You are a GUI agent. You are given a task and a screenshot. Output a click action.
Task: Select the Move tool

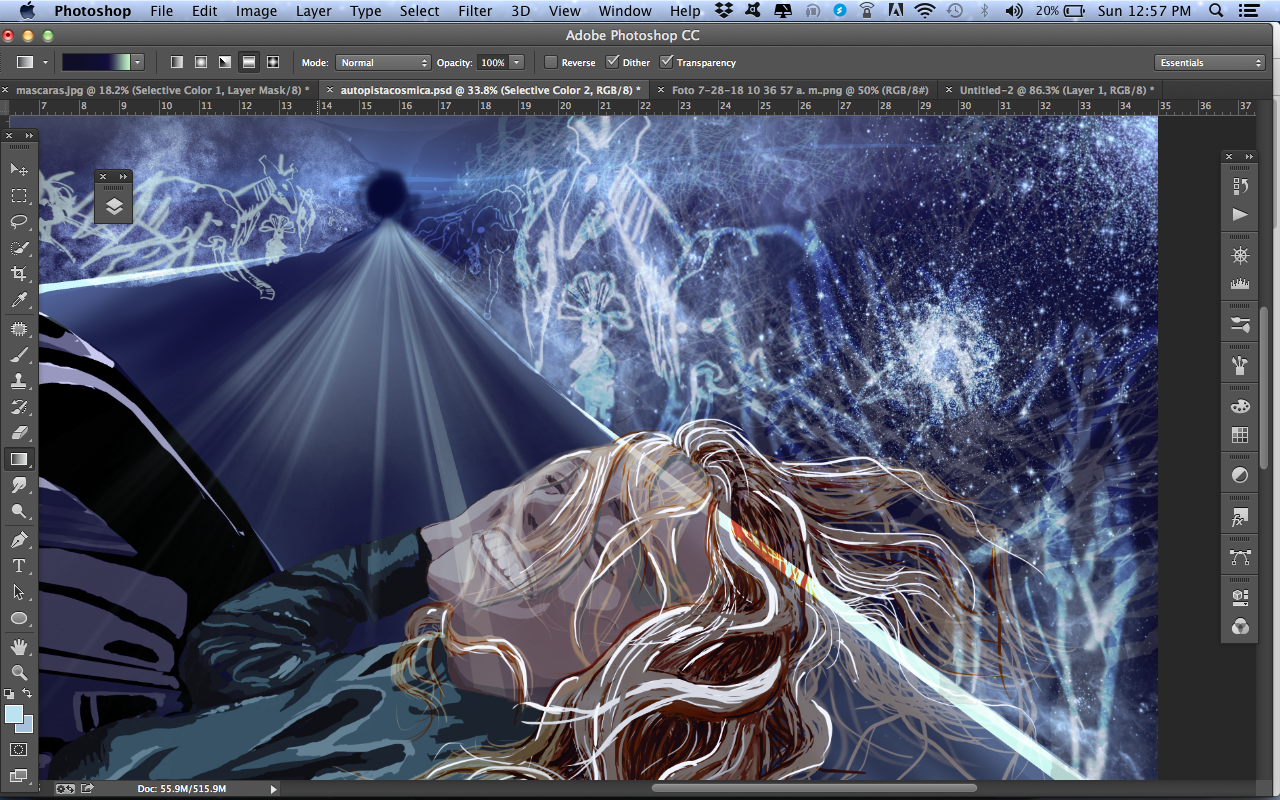pyautogui.click(x=19, y=168)
